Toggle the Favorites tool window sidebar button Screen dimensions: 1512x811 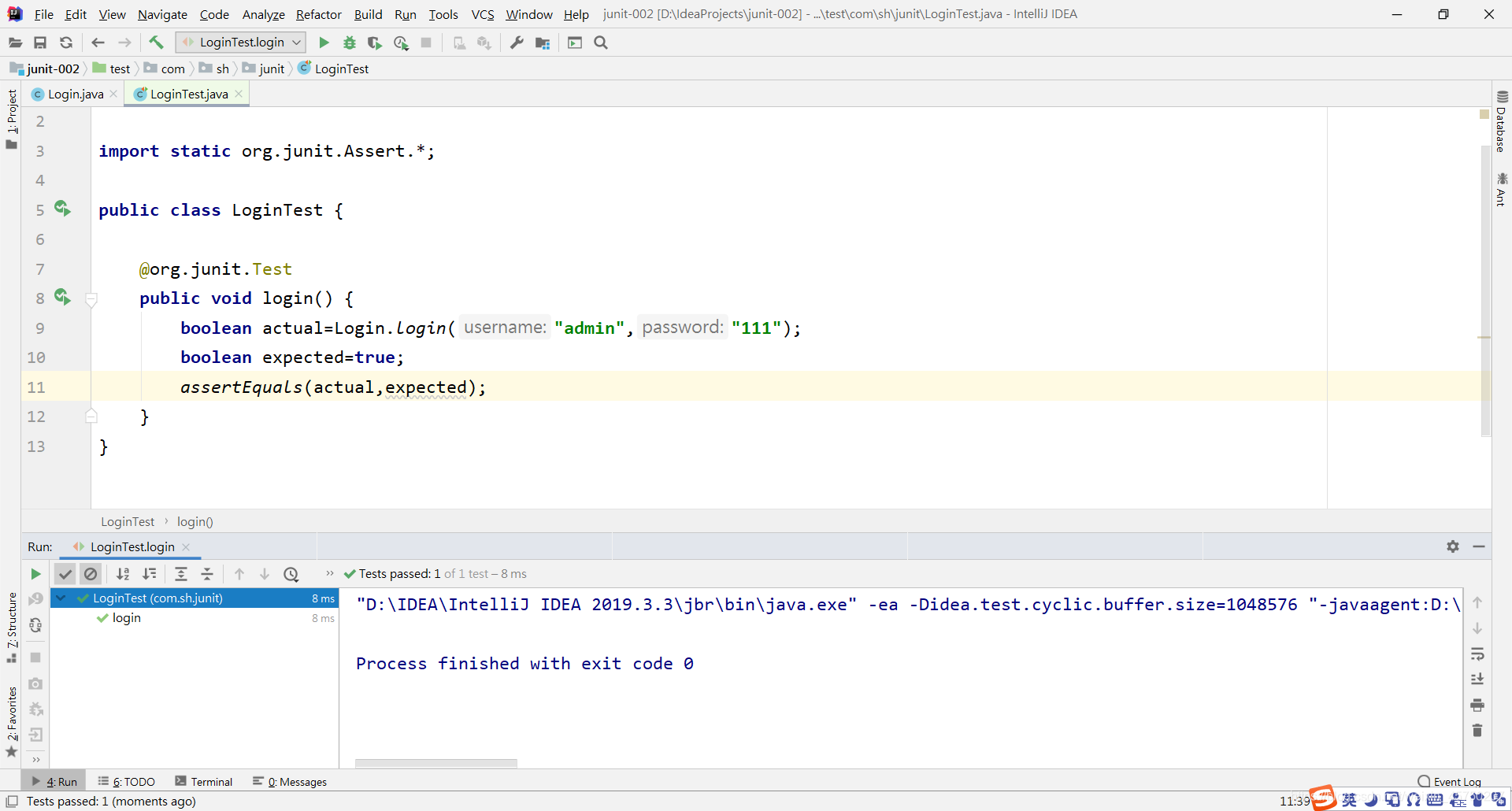coord(12,721)
